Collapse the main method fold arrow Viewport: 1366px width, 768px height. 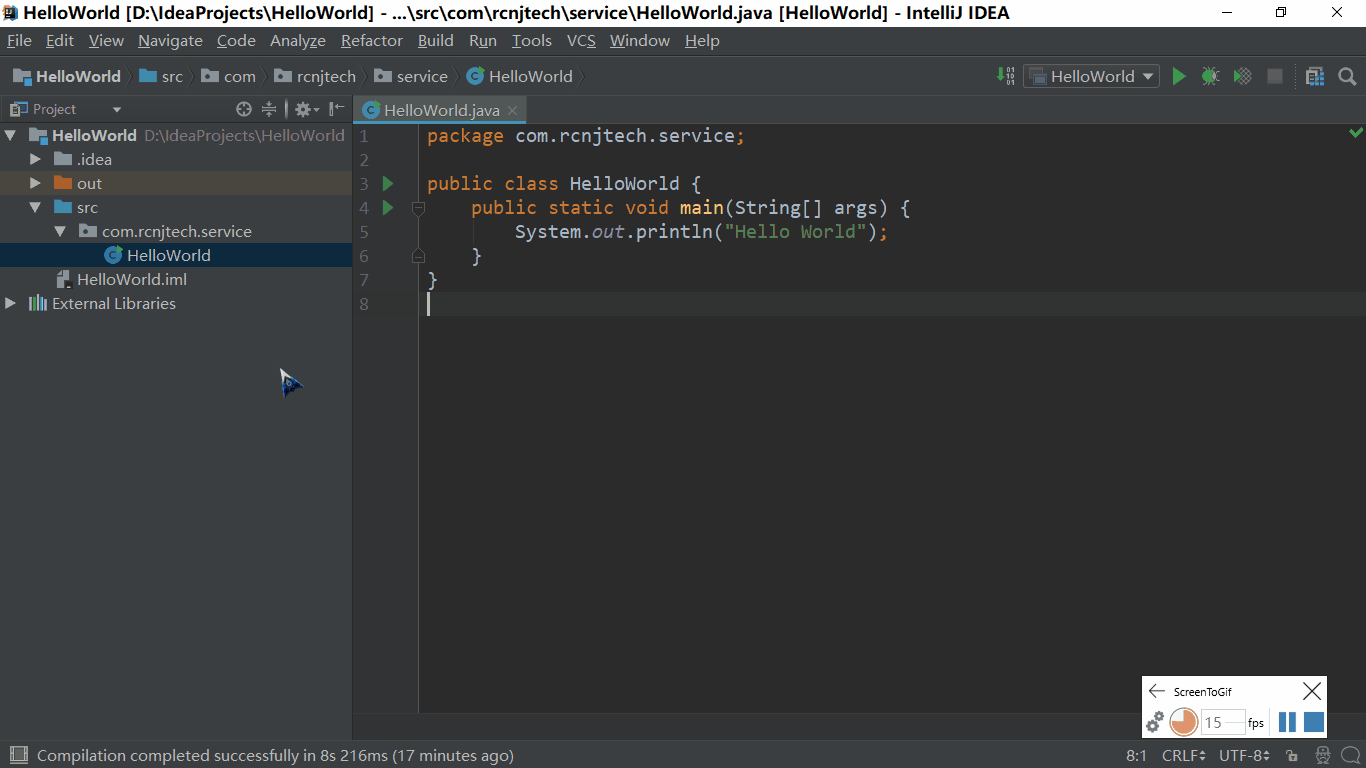click(x=418, y=207)
